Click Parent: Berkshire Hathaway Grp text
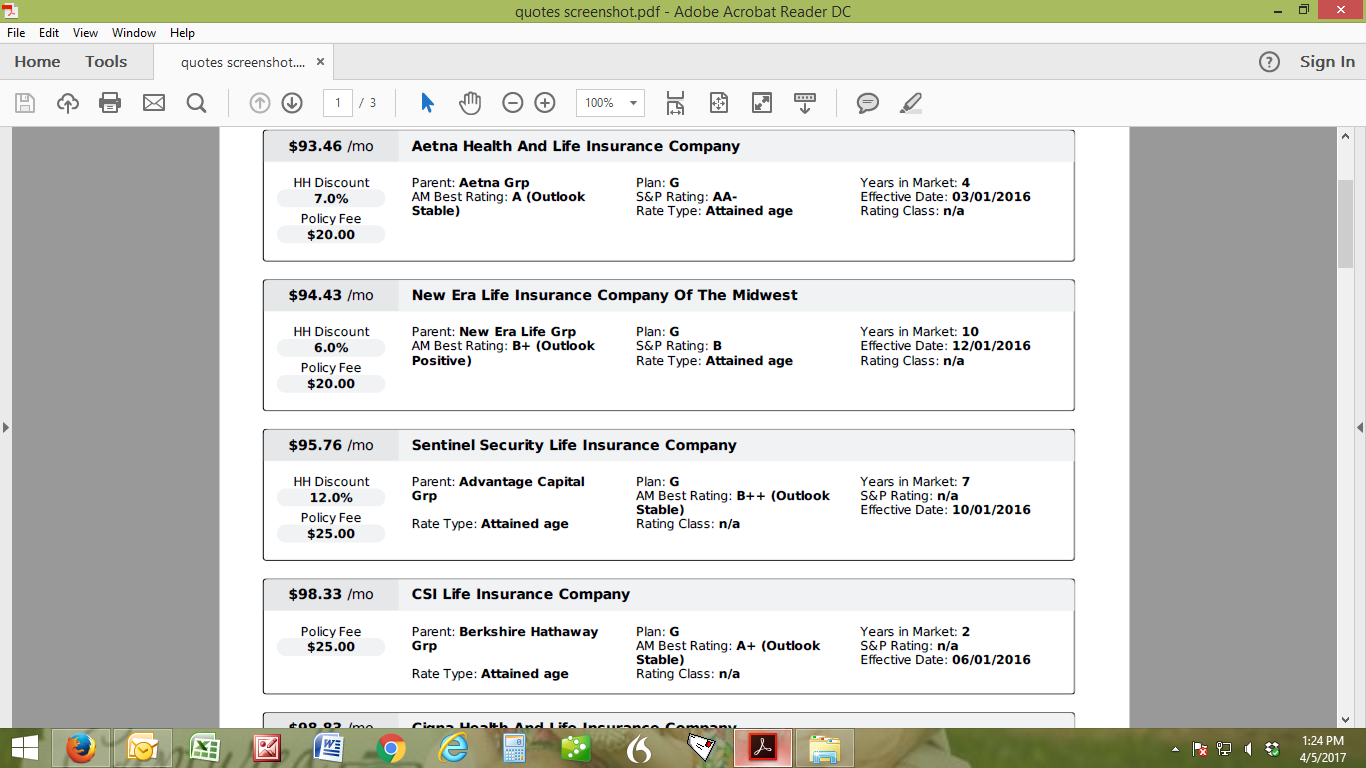The image size is (1366, 768). click(505, 639)
